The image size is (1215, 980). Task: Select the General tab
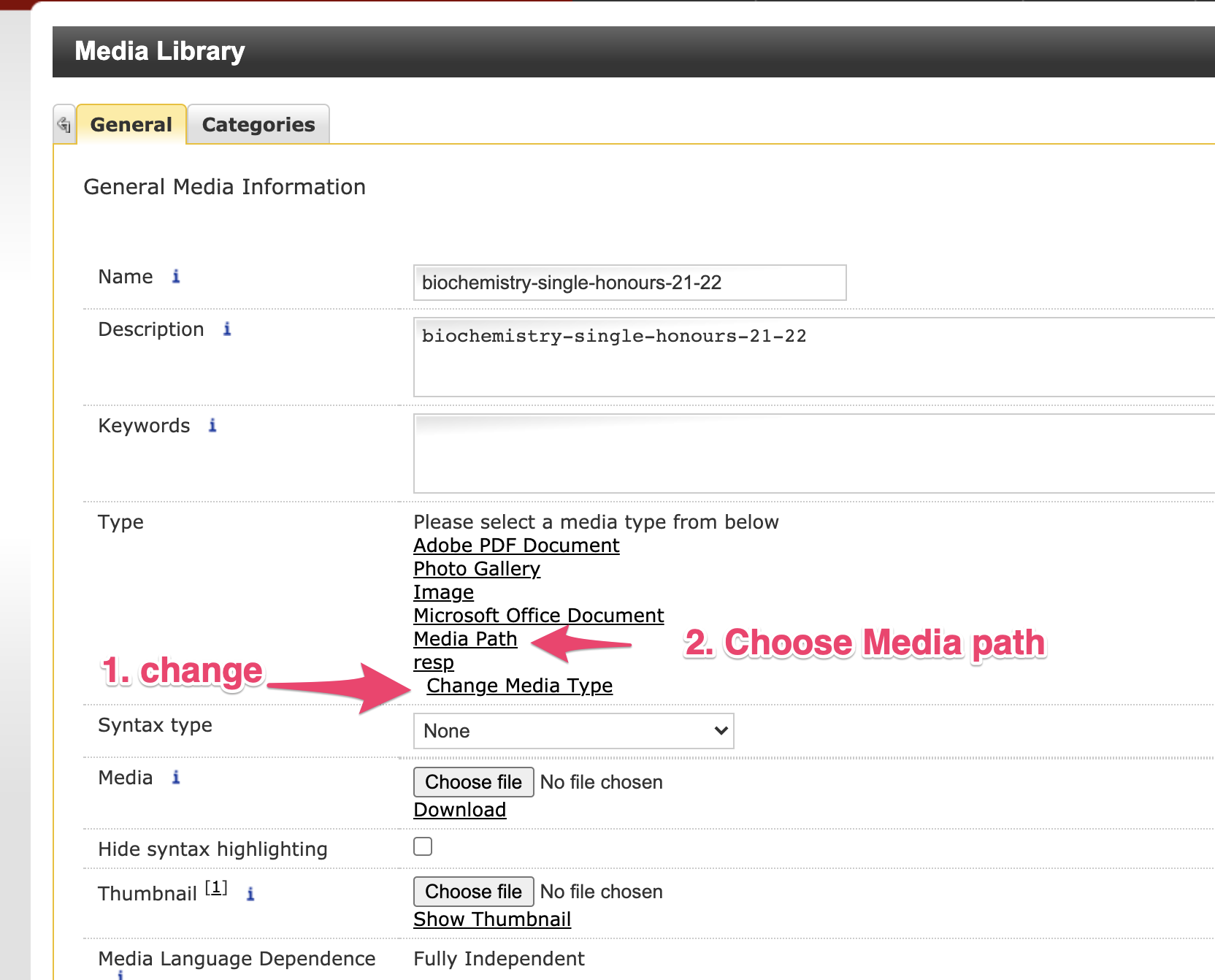pos(131,125)
